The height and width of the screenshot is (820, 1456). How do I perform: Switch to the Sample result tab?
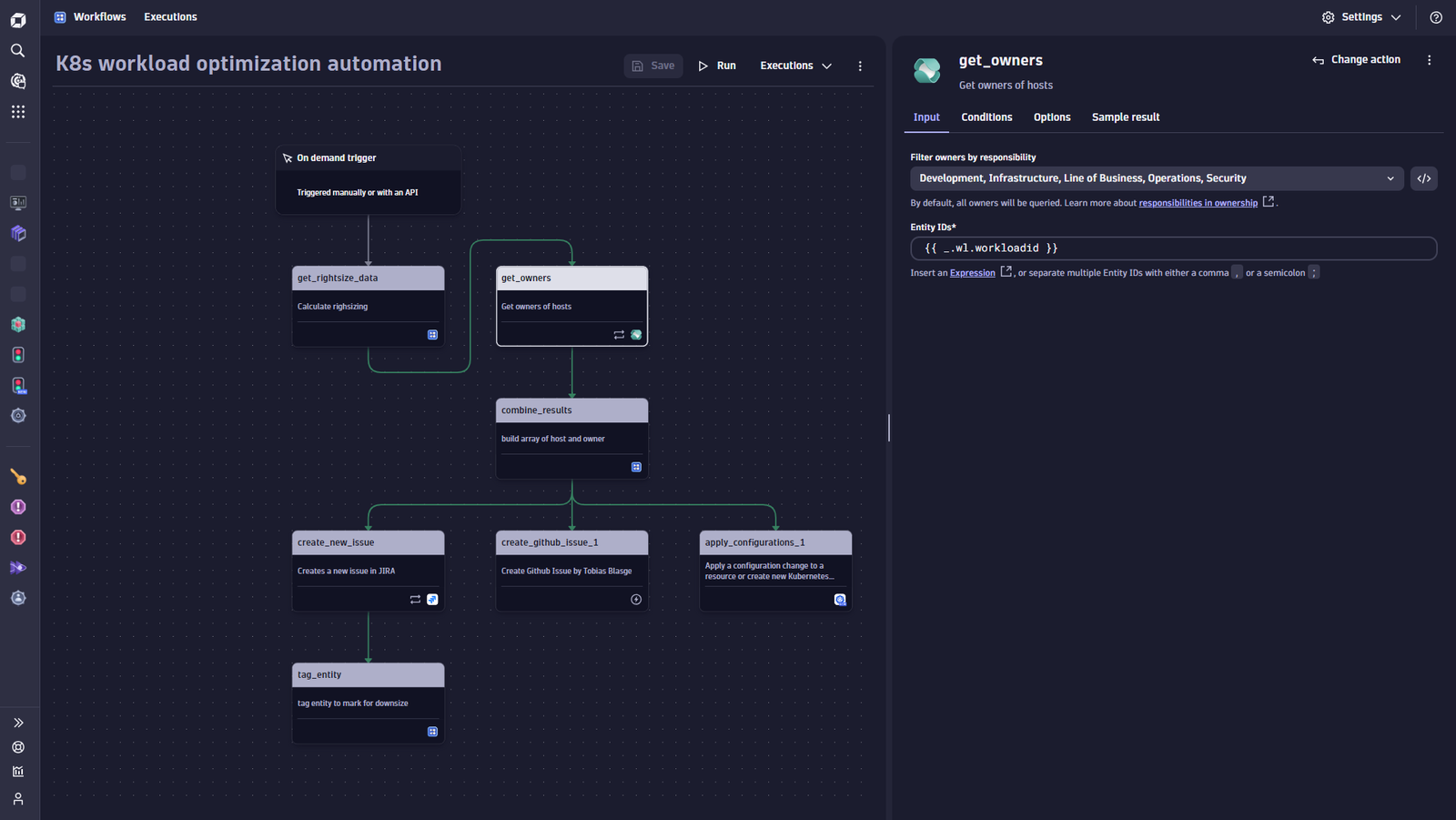click(1126, 117)
